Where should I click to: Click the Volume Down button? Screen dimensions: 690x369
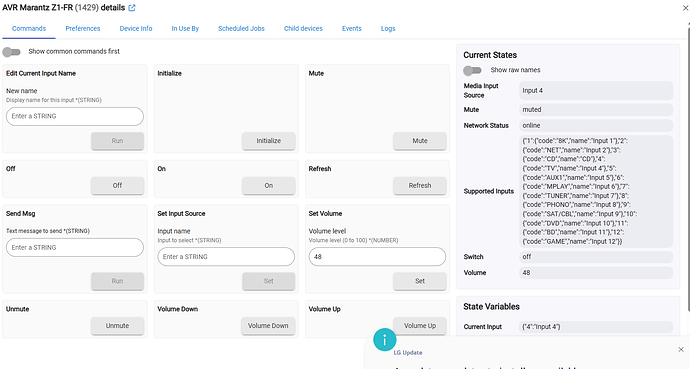[268, 326]
